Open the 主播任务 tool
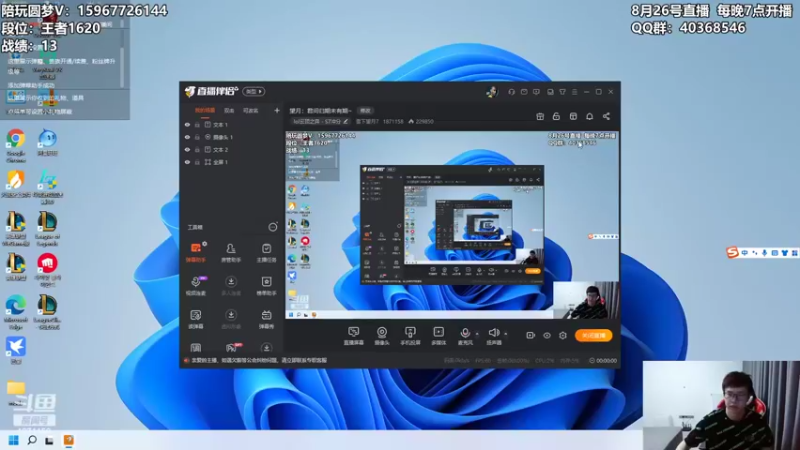This screenshot has height=450, width=800. point(266,252)
